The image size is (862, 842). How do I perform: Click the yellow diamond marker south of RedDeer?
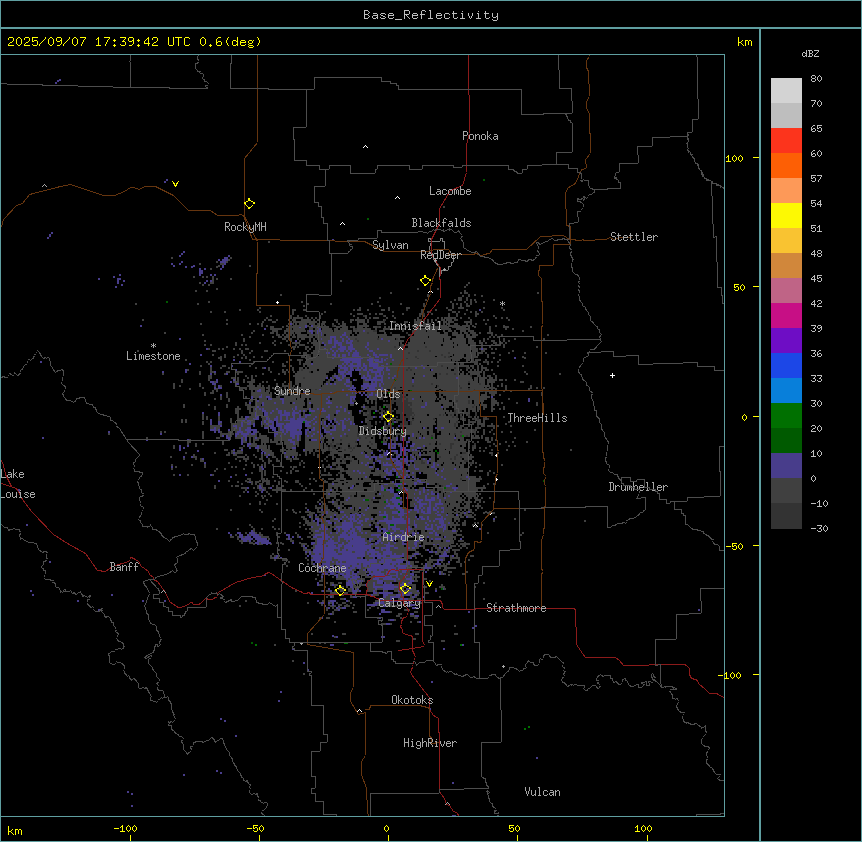[x=426, y=281]
